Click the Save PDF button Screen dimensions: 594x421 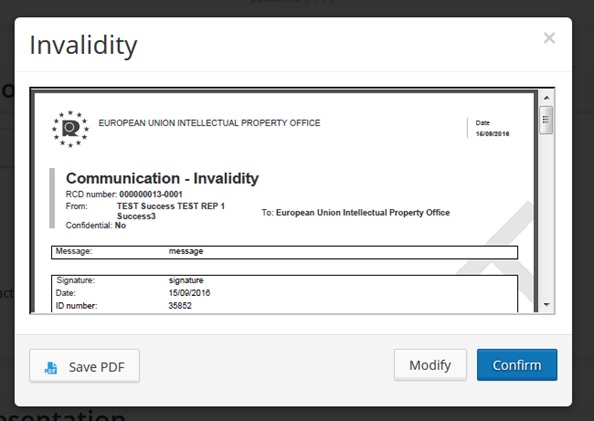(x=84, y=366)
